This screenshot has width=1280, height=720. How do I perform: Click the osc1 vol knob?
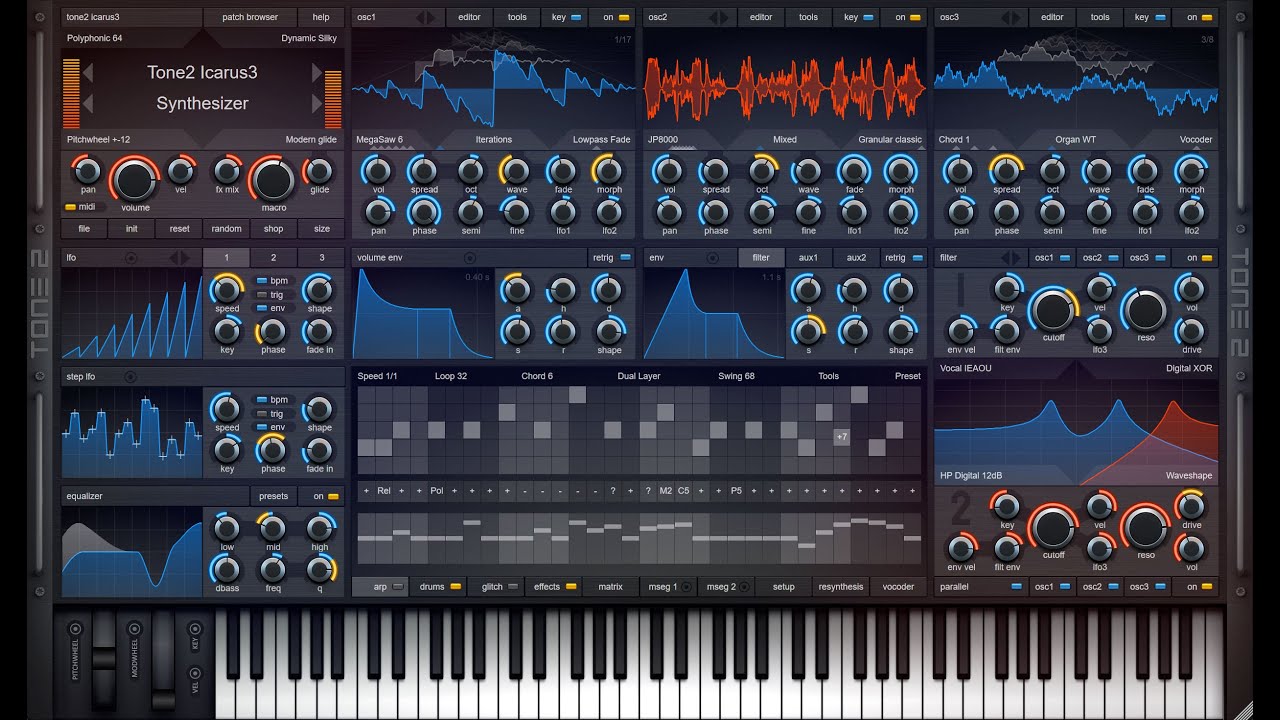(377, 171)
